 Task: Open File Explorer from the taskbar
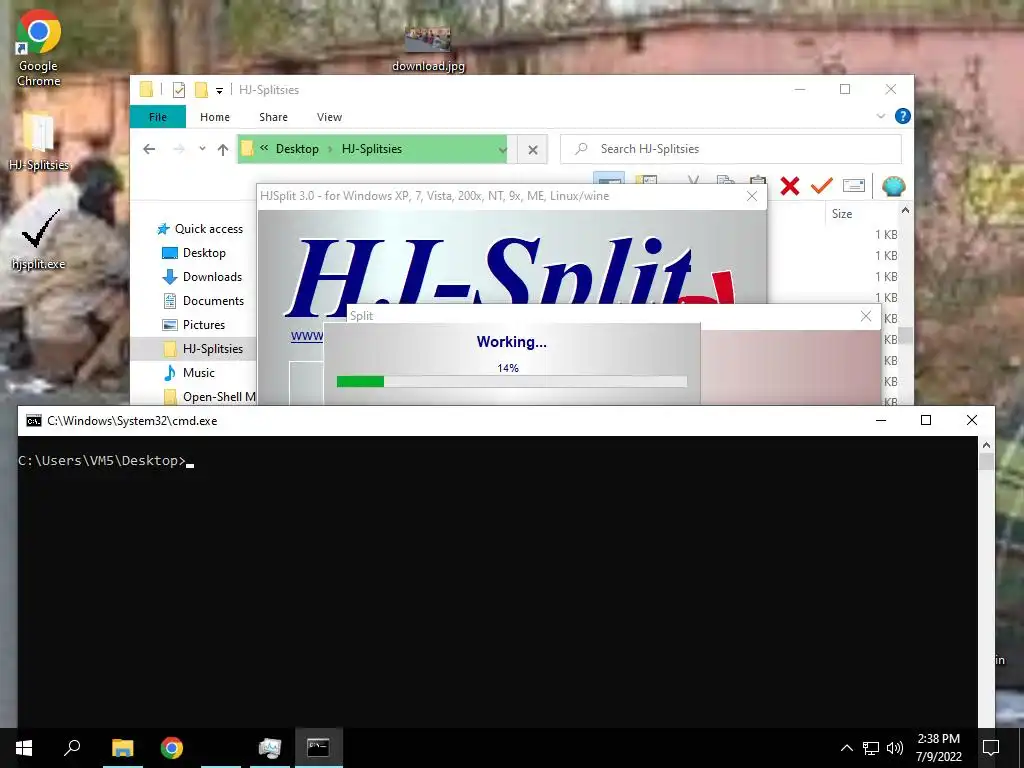pos(122,748)
